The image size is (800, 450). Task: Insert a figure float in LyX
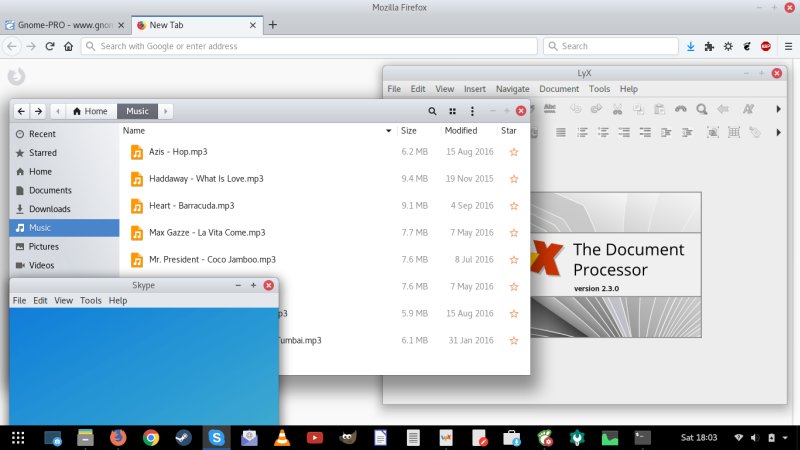(x=713, y=133)
